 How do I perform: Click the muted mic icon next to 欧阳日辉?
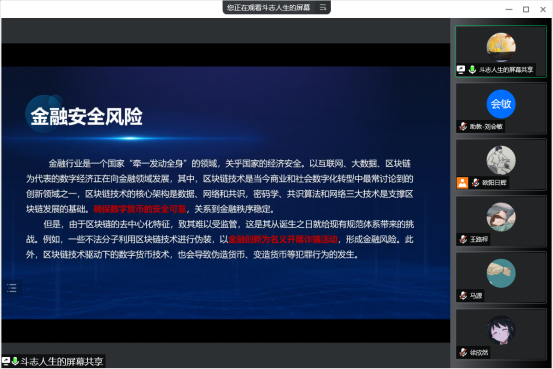(476, 183)
